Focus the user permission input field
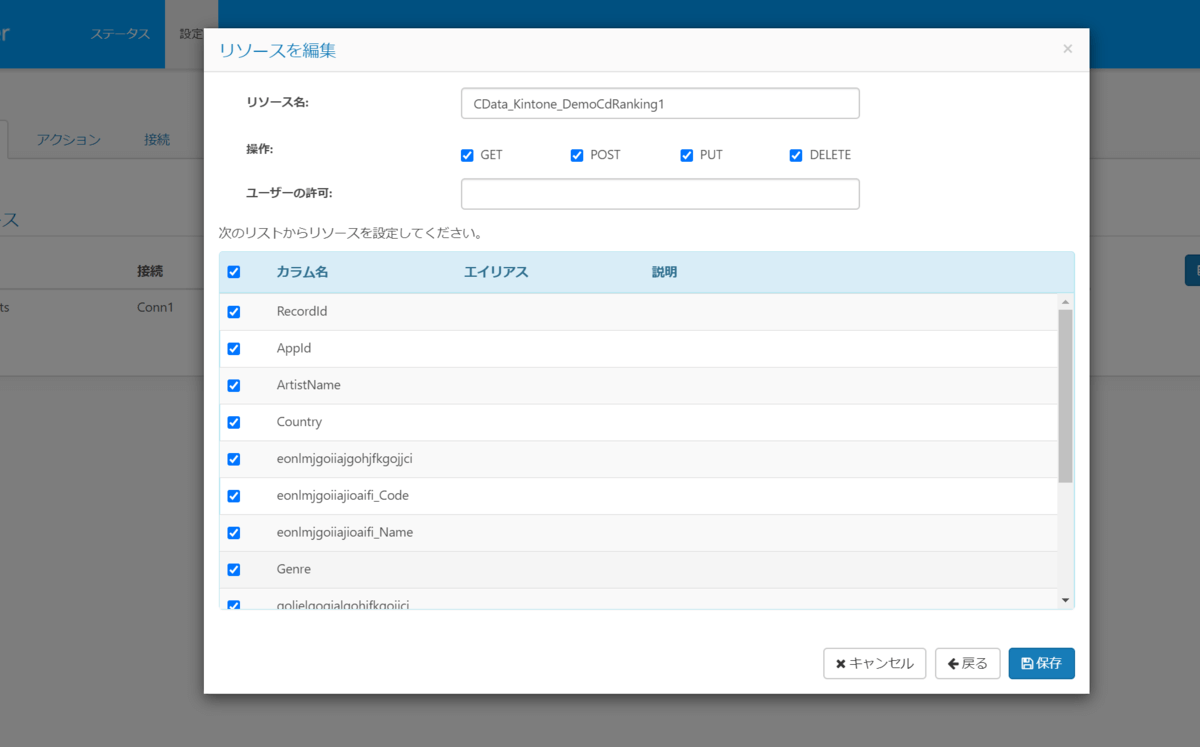Screen dimensions: 1200x747 660,194
